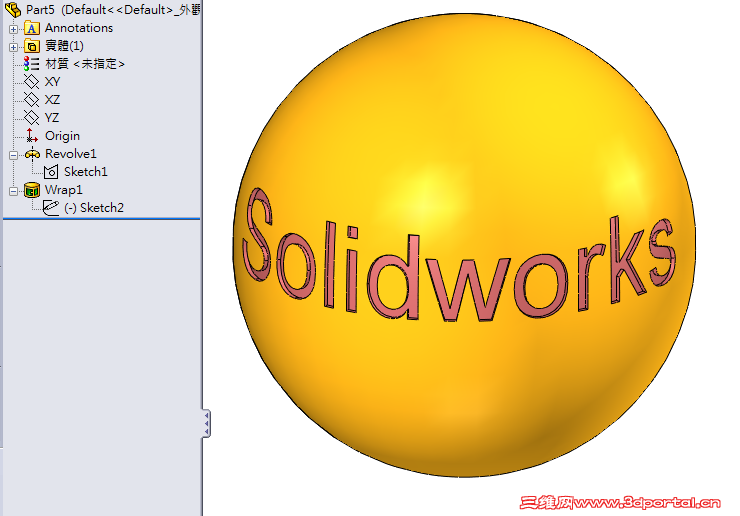Expand the Annotations folder
This screenshot has width=740, height=516.
13,29
